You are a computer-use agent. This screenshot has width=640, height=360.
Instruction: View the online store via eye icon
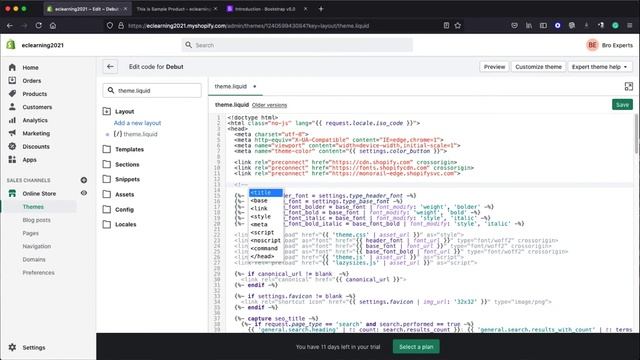[x=84, y=193]
